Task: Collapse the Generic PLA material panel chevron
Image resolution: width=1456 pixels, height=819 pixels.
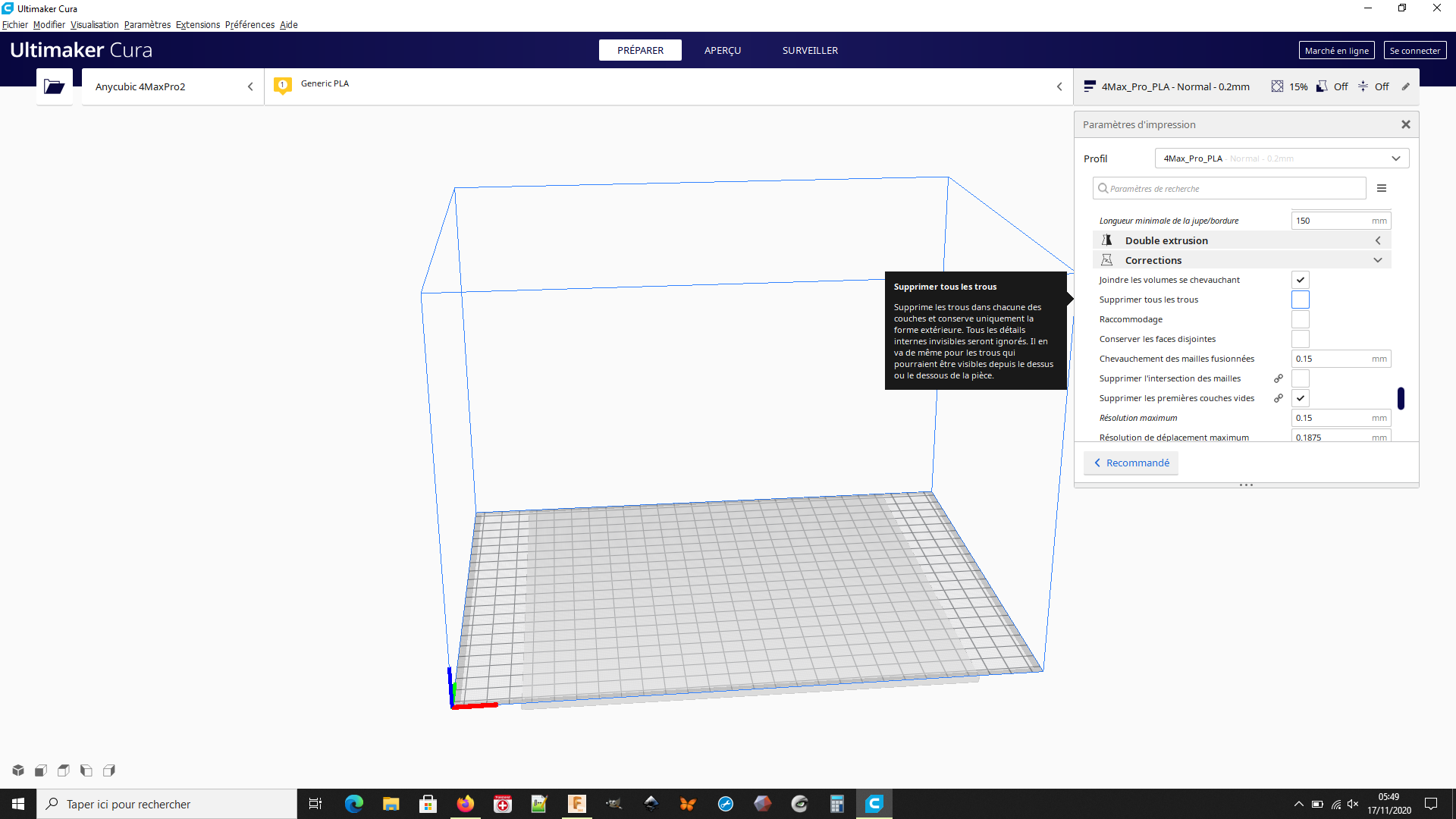Action: point(1059,86)
